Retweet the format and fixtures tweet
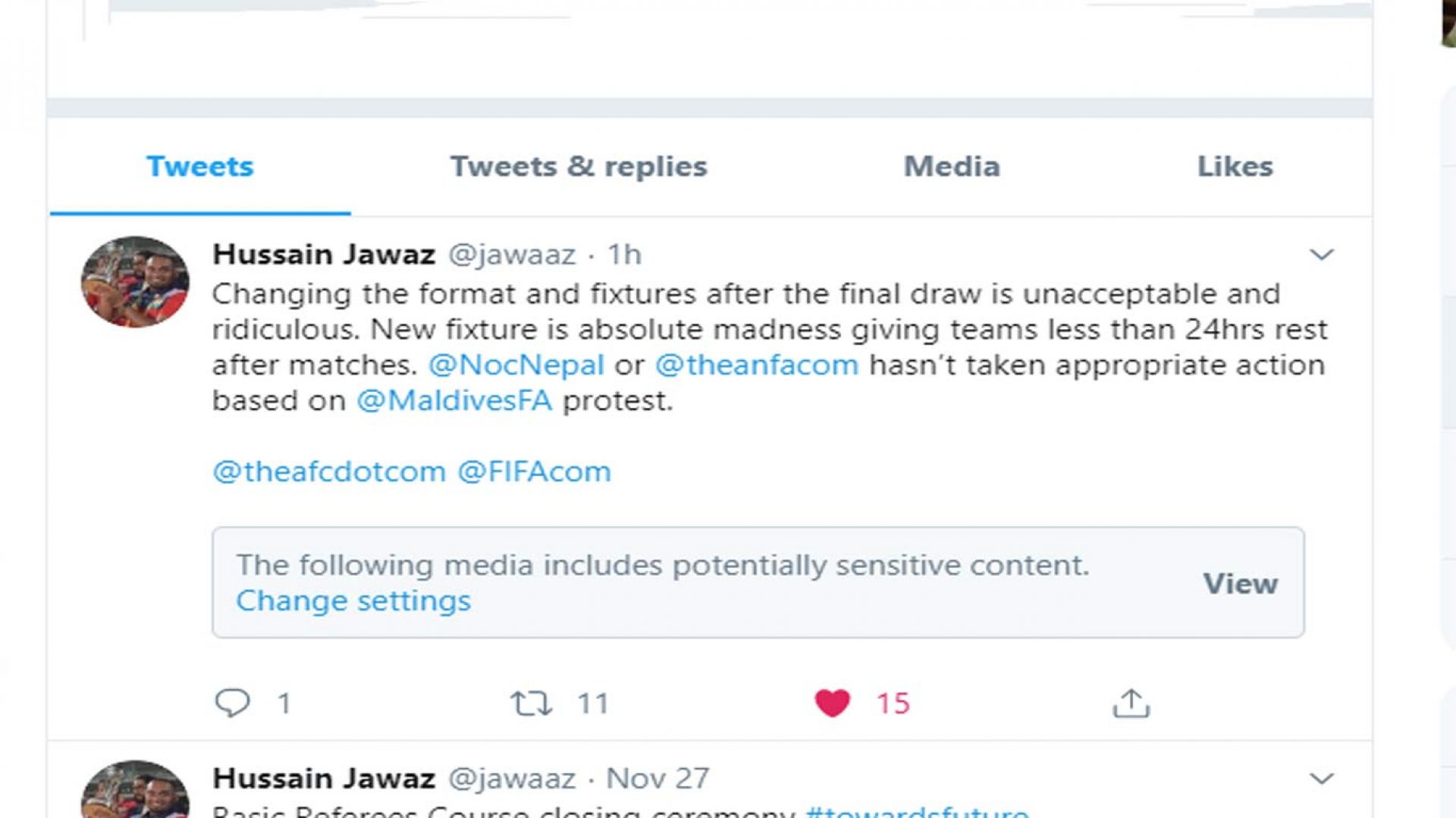Viewport: 1456px width, 818px height. click(x=531, y=703)
